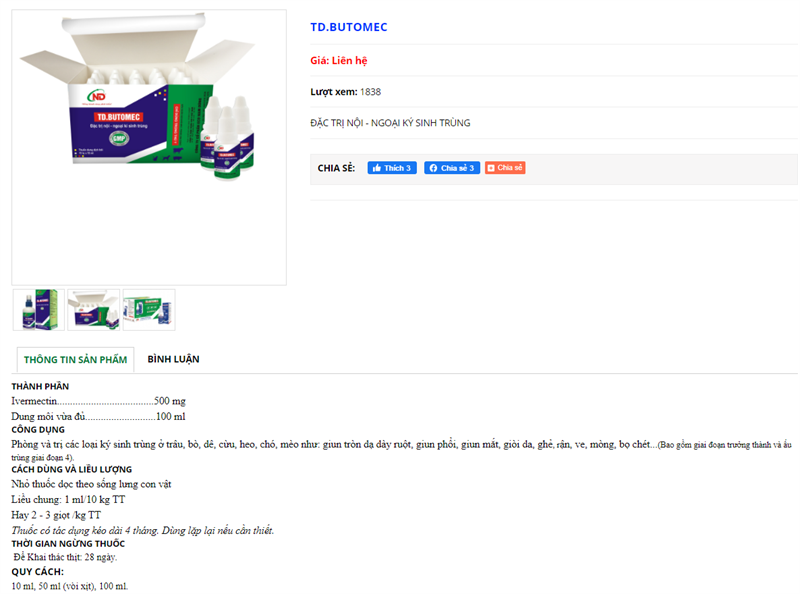Click the ND logo on the product box
This screenshot has width=800, height=594.
tap(96, 95)
